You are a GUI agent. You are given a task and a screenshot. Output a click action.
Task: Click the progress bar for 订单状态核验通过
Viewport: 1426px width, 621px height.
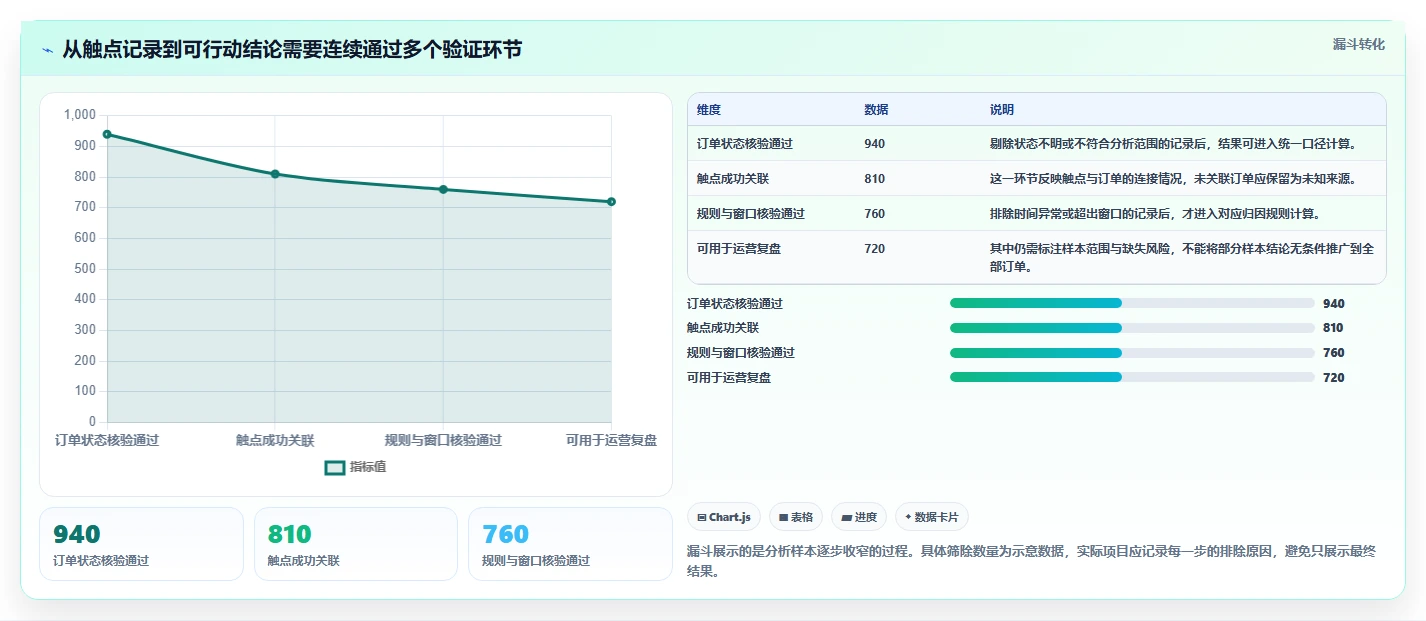(1132, 303)
